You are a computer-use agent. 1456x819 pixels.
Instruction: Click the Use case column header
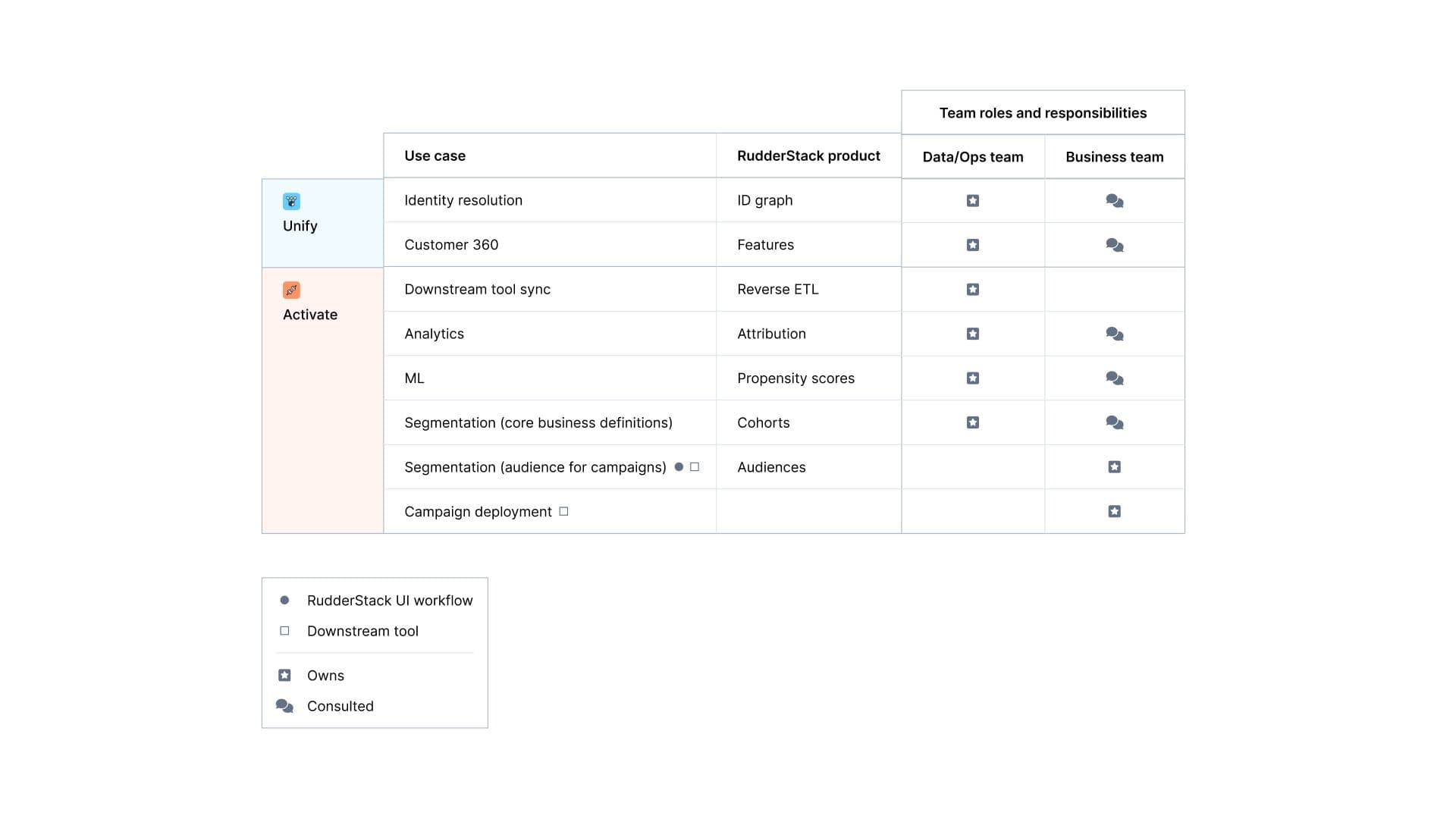[x=435, y=156]
